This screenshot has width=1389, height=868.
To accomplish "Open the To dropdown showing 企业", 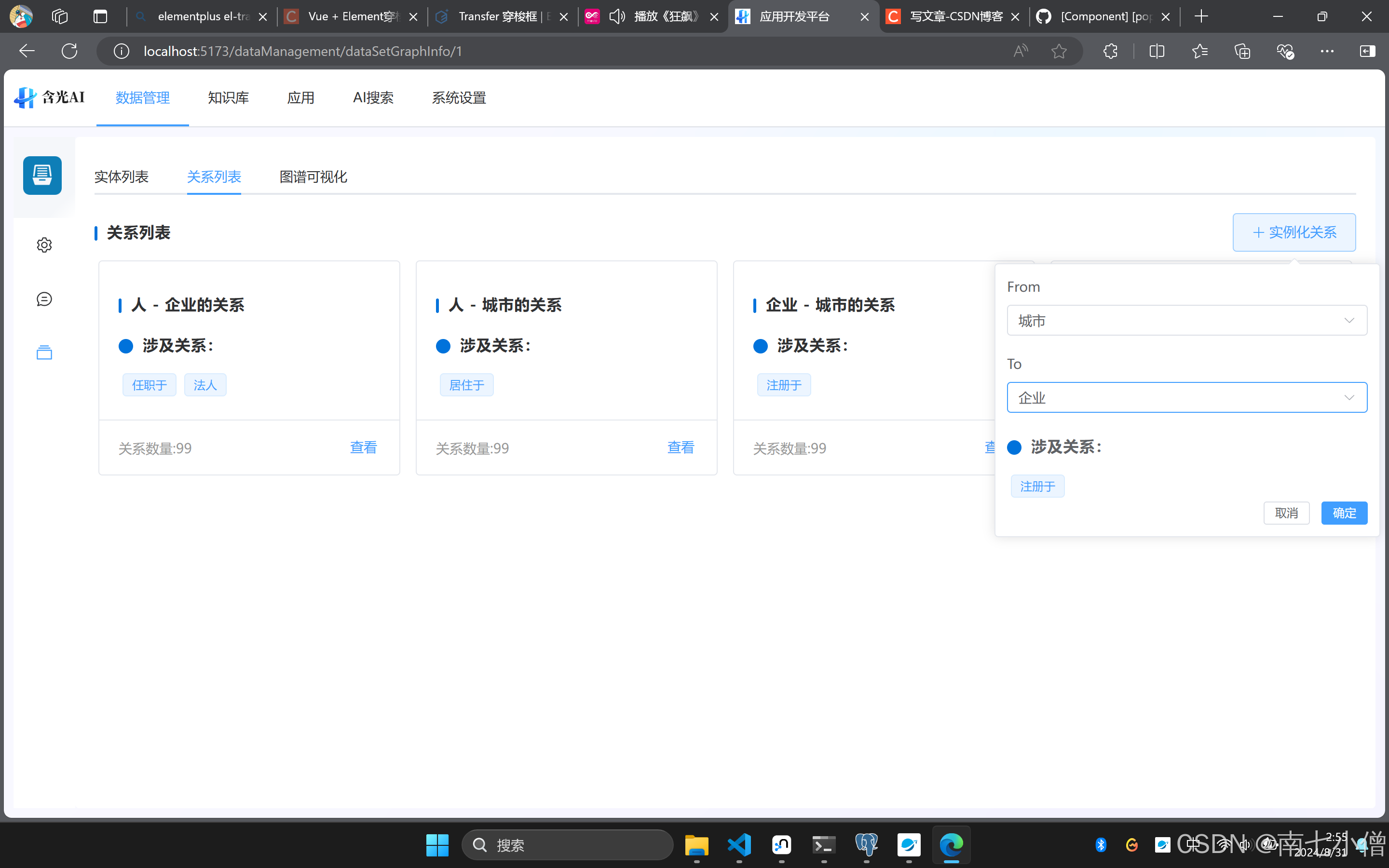I will point(1186,397).
